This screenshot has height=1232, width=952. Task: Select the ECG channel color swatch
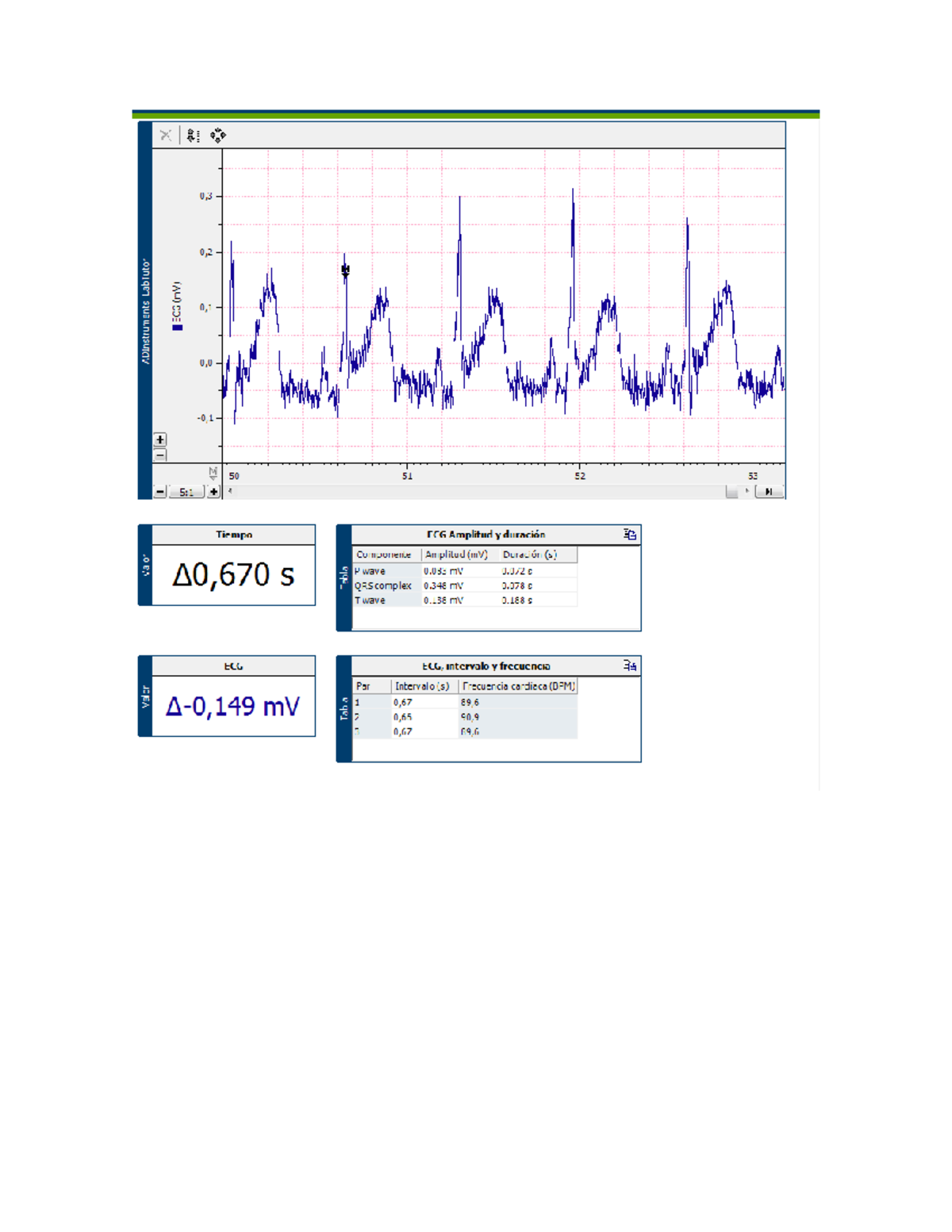178,326
